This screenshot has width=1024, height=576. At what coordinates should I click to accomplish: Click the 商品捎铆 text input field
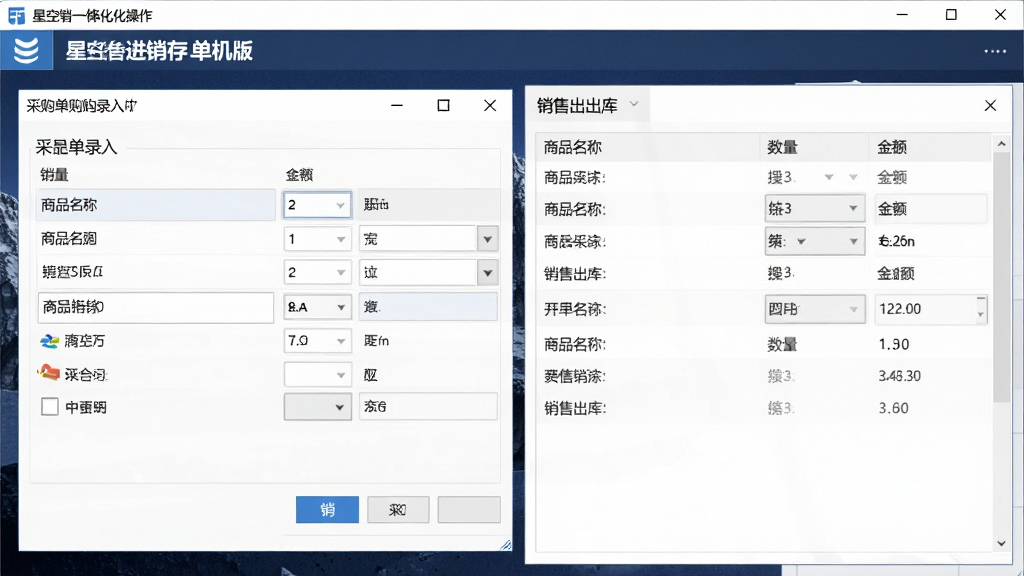point(155,307)
